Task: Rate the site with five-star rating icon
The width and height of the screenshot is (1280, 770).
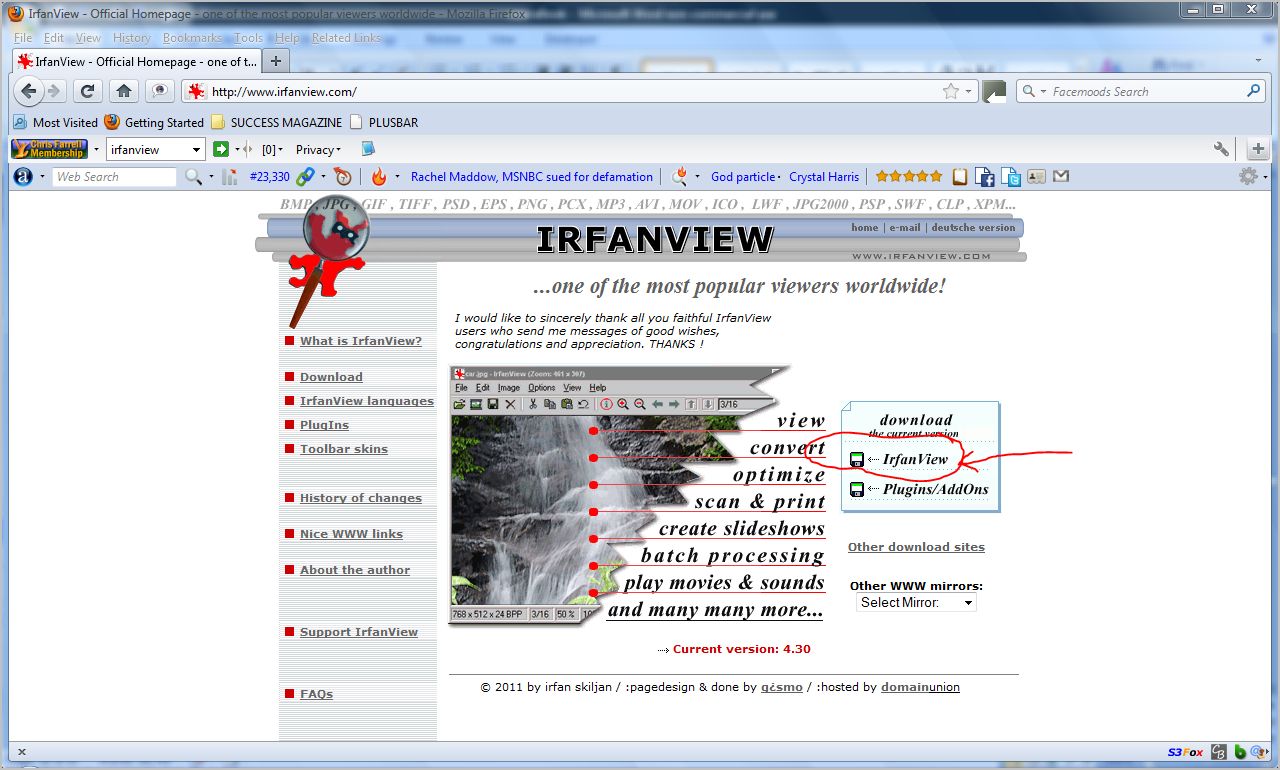Action: (908, 177)
